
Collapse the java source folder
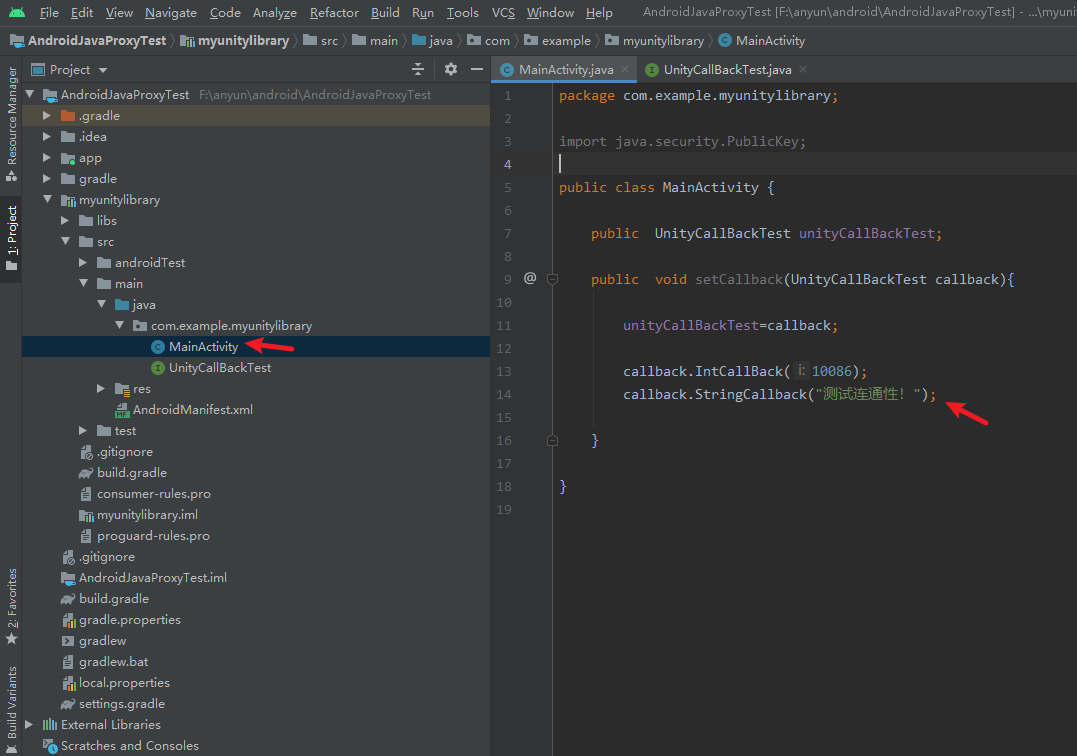(101, 304)
